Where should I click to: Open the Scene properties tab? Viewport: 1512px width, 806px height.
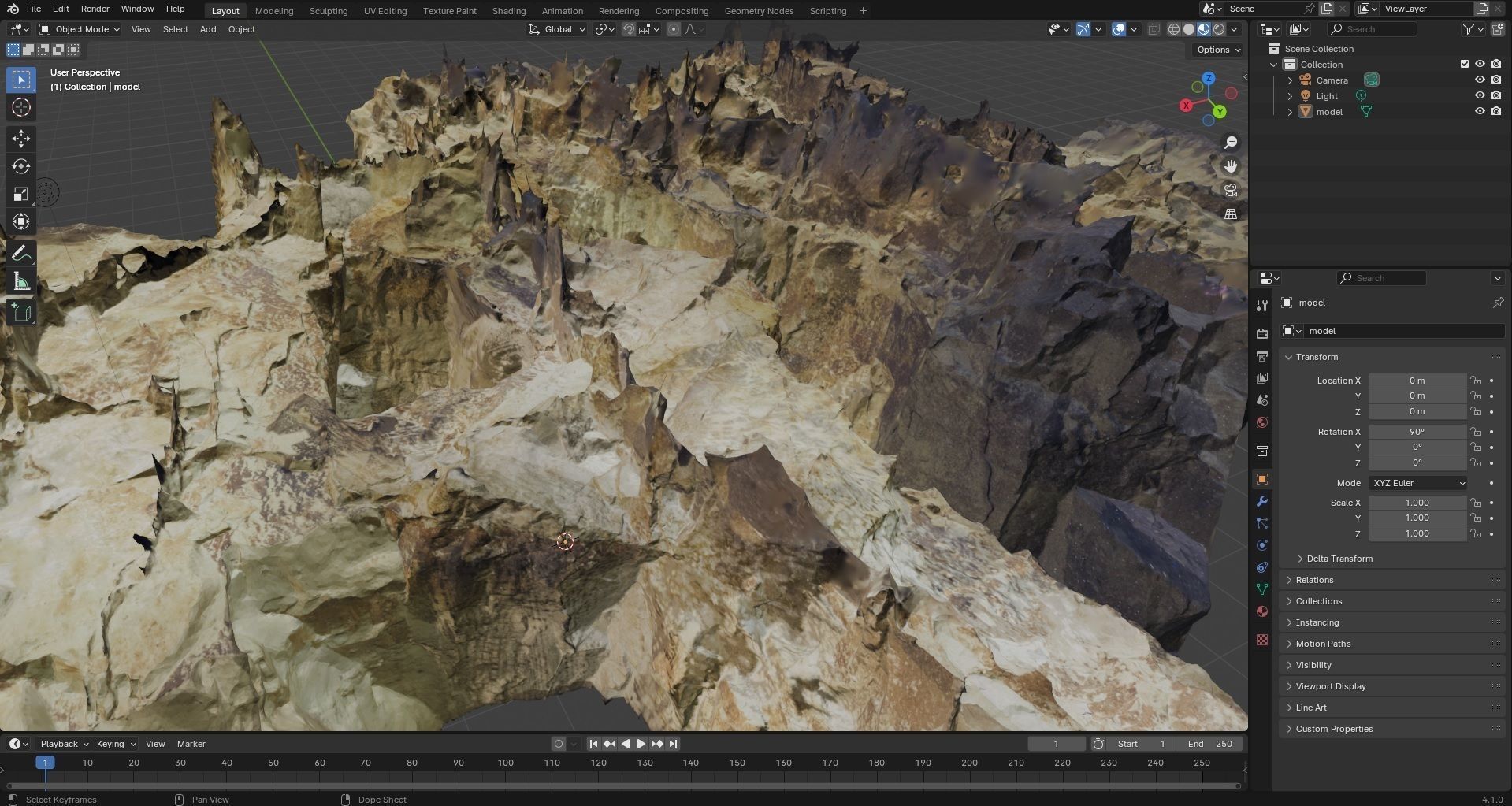click(x=1262, y=400)
